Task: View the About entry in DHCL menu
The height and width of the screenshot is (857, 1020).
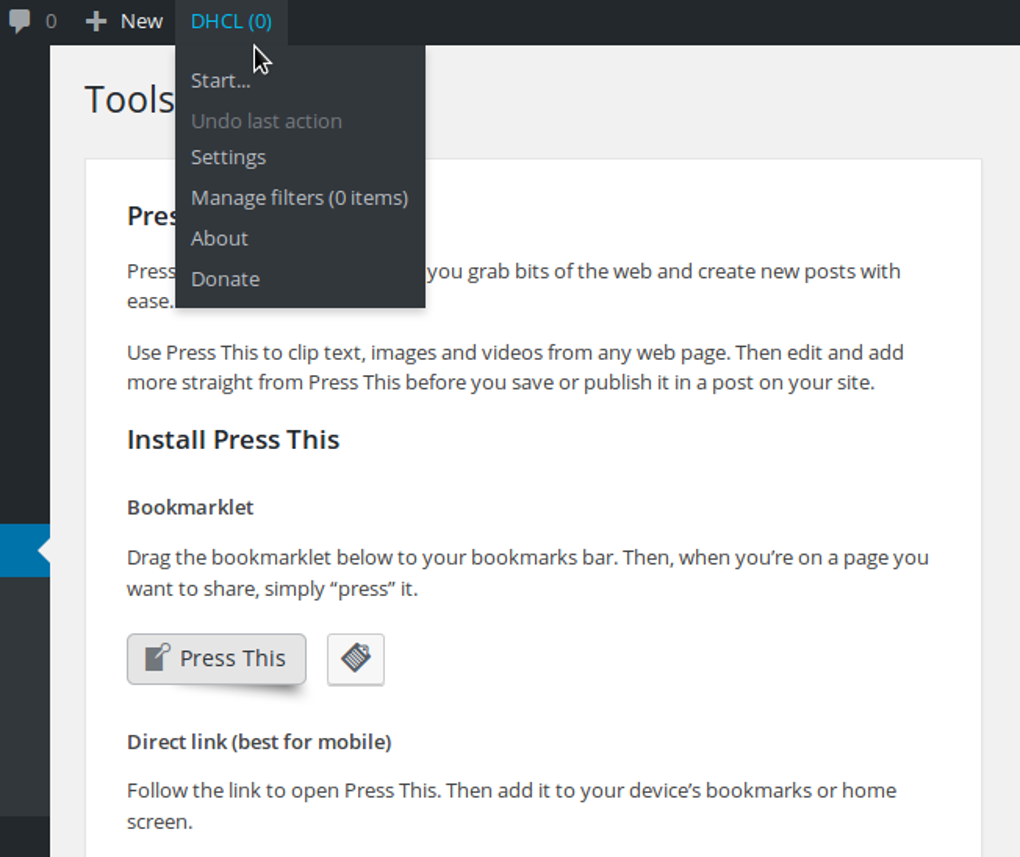Action: (x=218, y=238)
